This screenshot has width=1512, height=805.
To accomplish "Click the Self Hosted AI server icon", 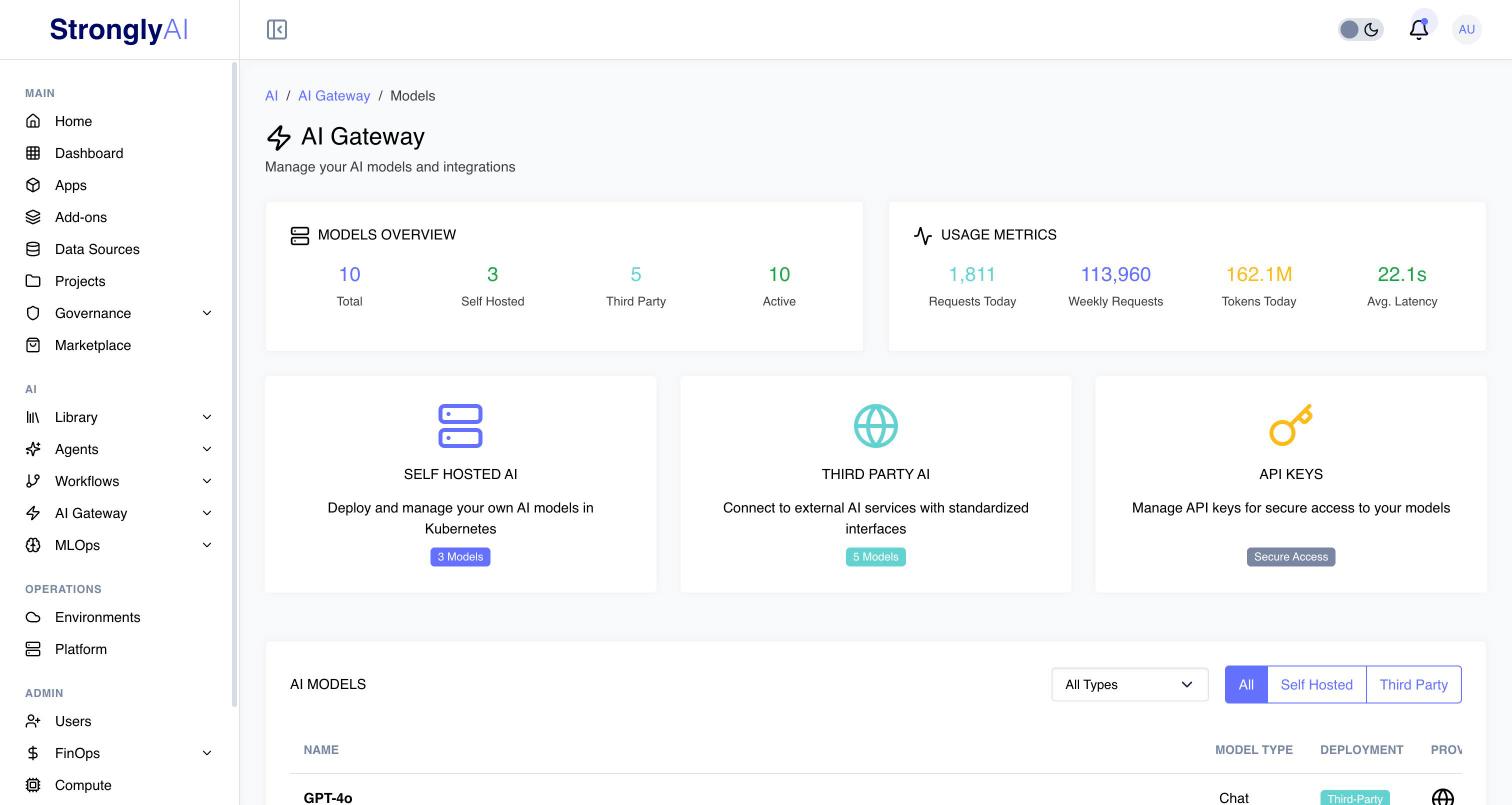I will (460, 426).
